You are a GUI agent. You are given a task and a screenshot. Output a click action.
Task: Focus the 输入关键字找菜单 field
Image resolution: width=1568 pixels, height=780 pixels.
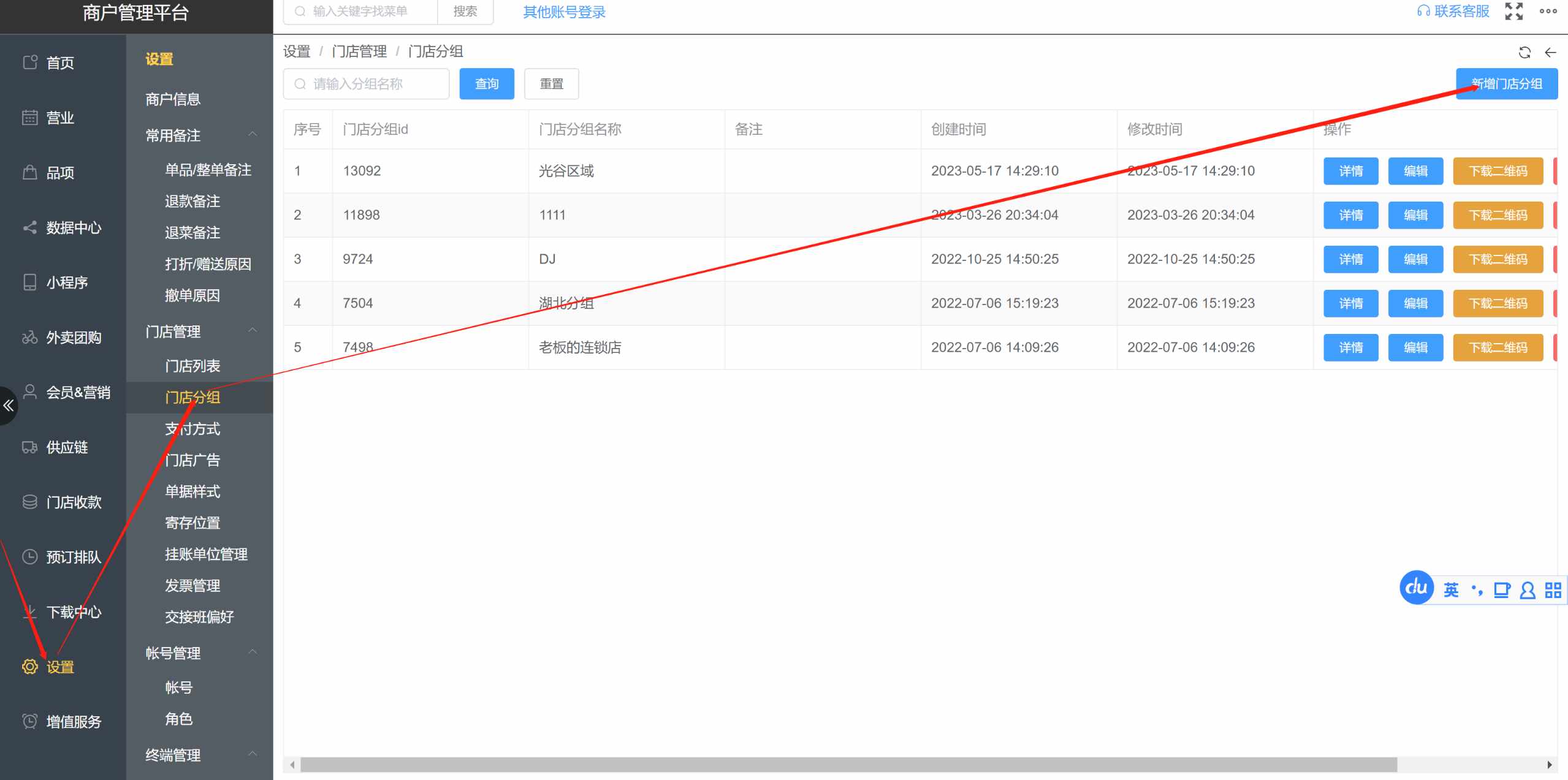click(x=360, y=11)
